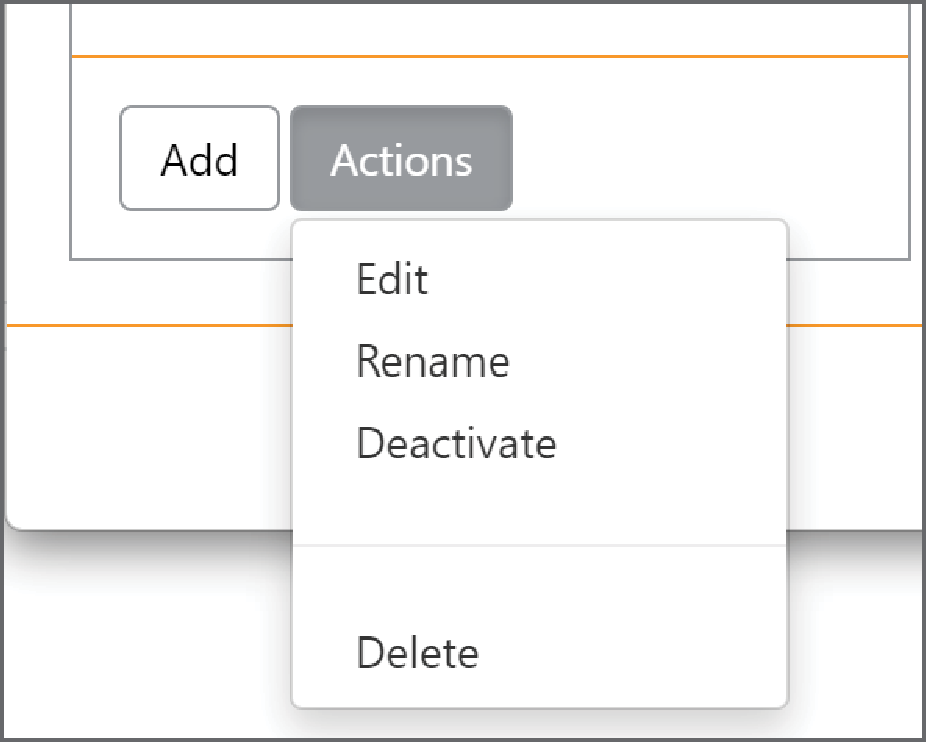Click the Actions button beside Add
The height and width of the screenshot is (742, 926).
402,158
